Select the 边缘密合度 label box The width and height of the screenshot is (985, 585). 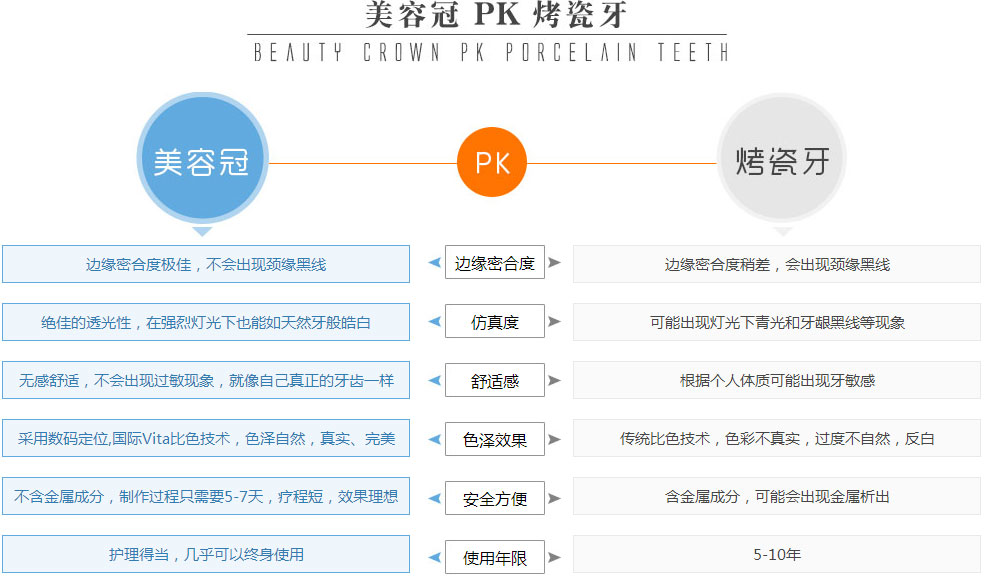pyautogui.click(x=494, y=264)
